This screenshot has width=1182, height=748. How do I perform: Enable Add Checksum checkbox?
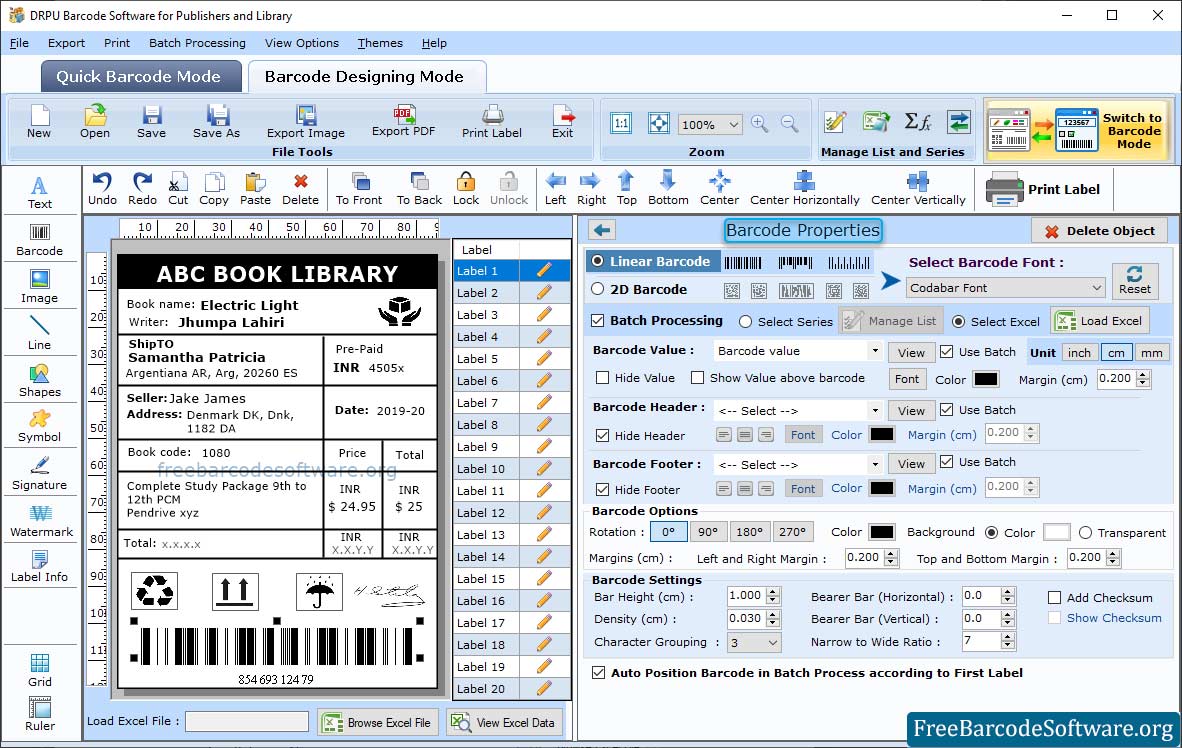[1055, 598]
